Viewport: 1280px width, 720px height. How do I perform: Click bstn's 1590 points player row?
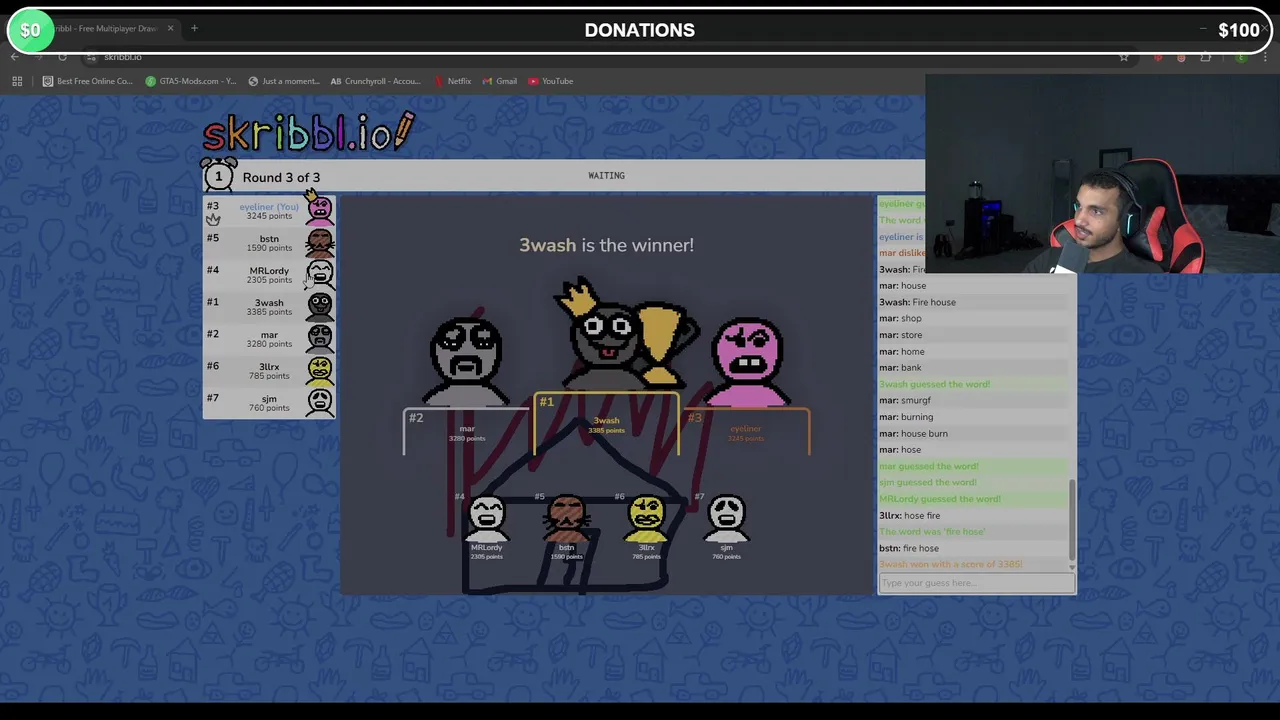(x=269, y=242)
